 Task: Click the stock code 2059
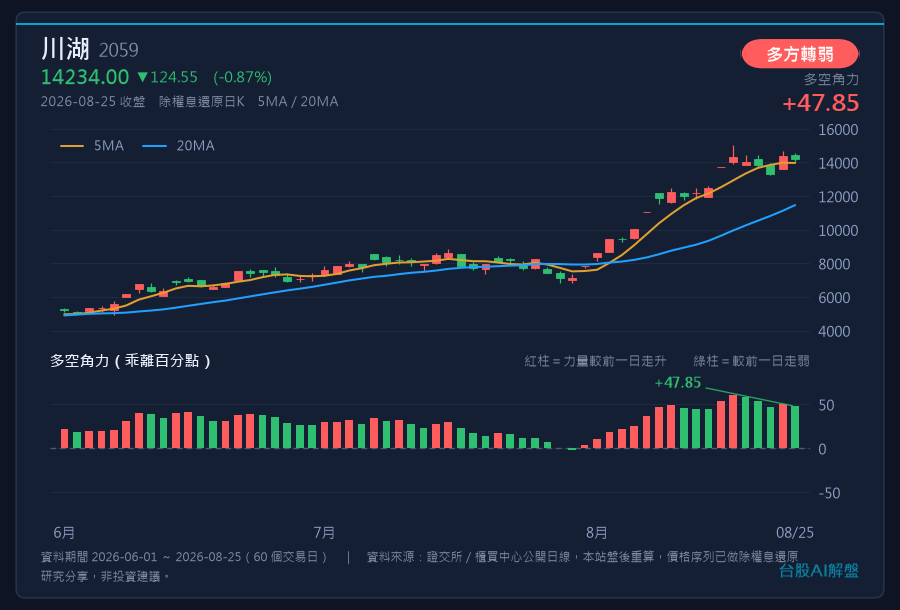(119, 50)
